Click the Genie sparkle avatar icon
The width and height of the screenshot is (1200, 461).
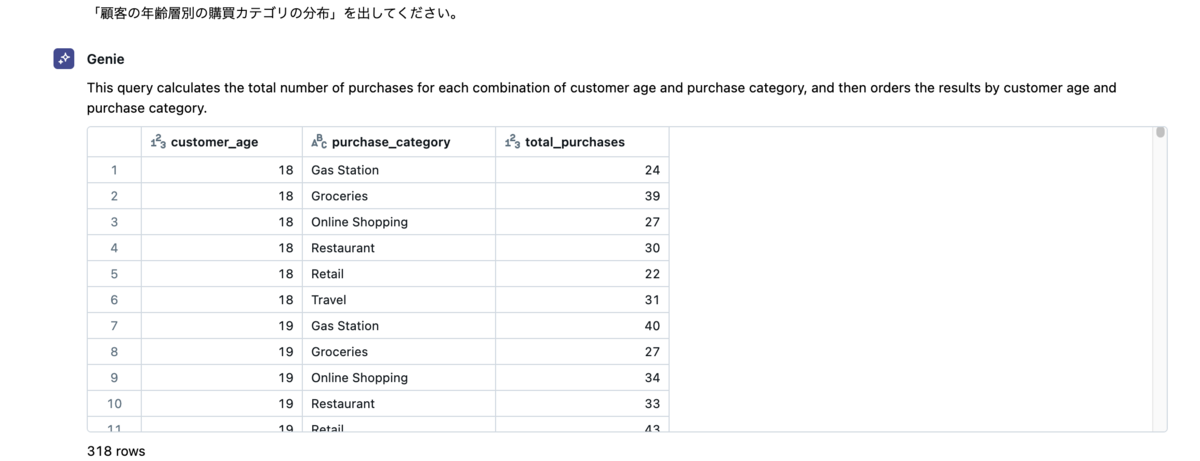64,59
